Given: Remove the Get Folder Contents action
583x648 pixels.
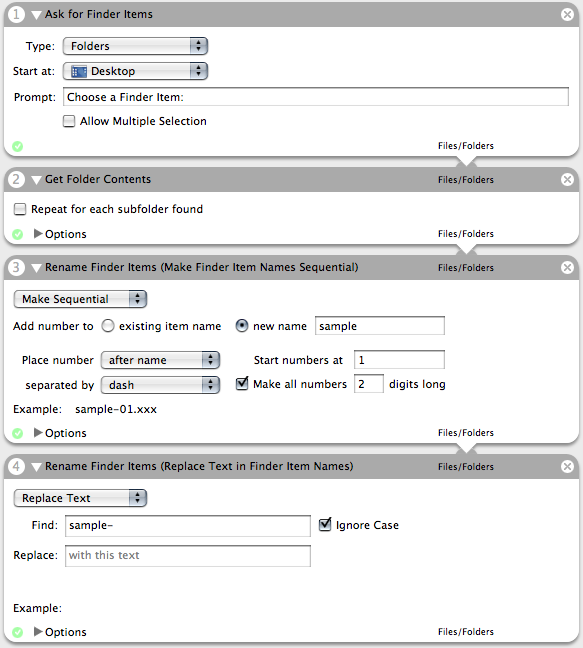Looking at the screenshot, I should pyautogui.click(x=567, y=179).
